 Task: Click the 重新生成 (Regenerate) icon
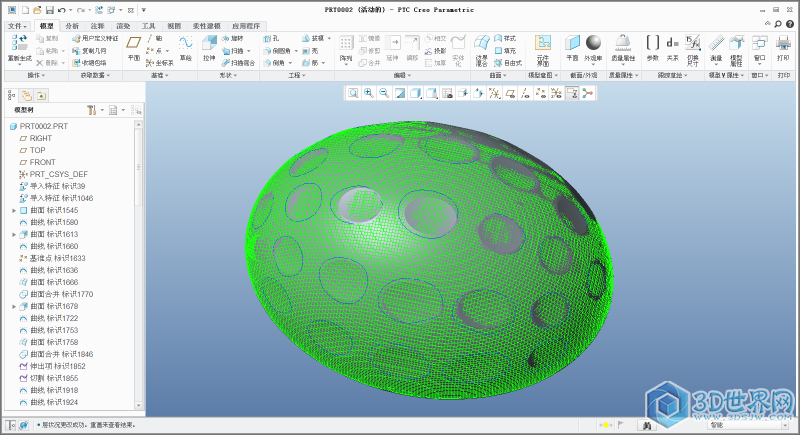(x=19, y=44)
